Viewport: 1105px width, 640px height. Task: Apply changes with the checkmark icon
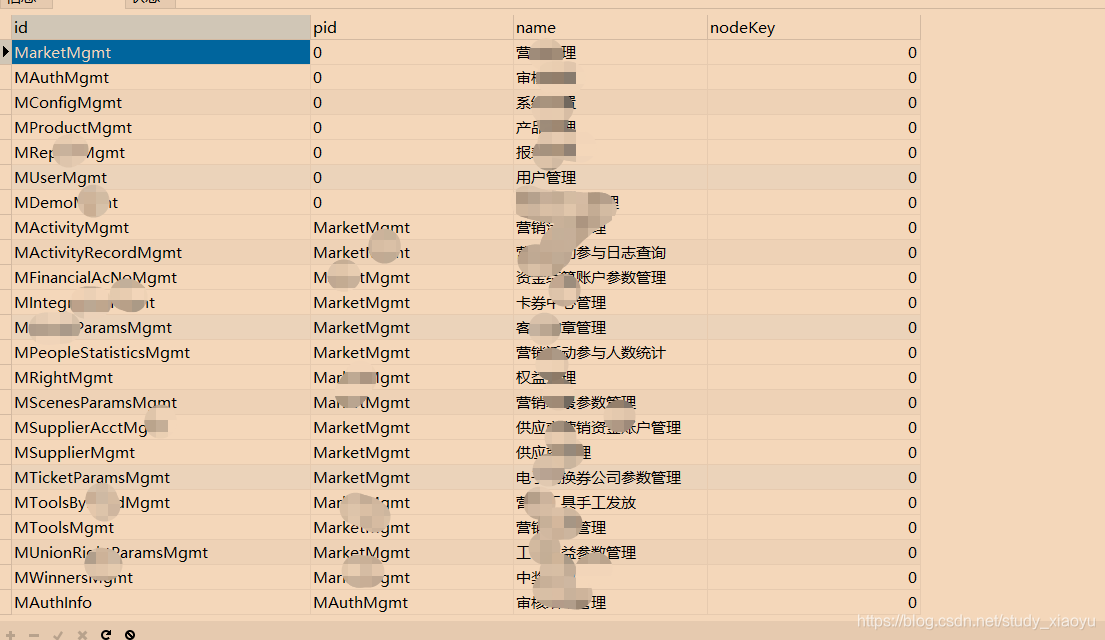(x=58, y=635)
